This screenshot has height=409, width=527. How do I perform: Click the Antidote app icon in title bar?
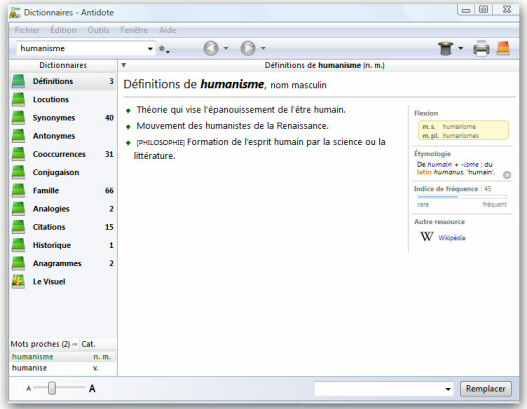[14, 12]
